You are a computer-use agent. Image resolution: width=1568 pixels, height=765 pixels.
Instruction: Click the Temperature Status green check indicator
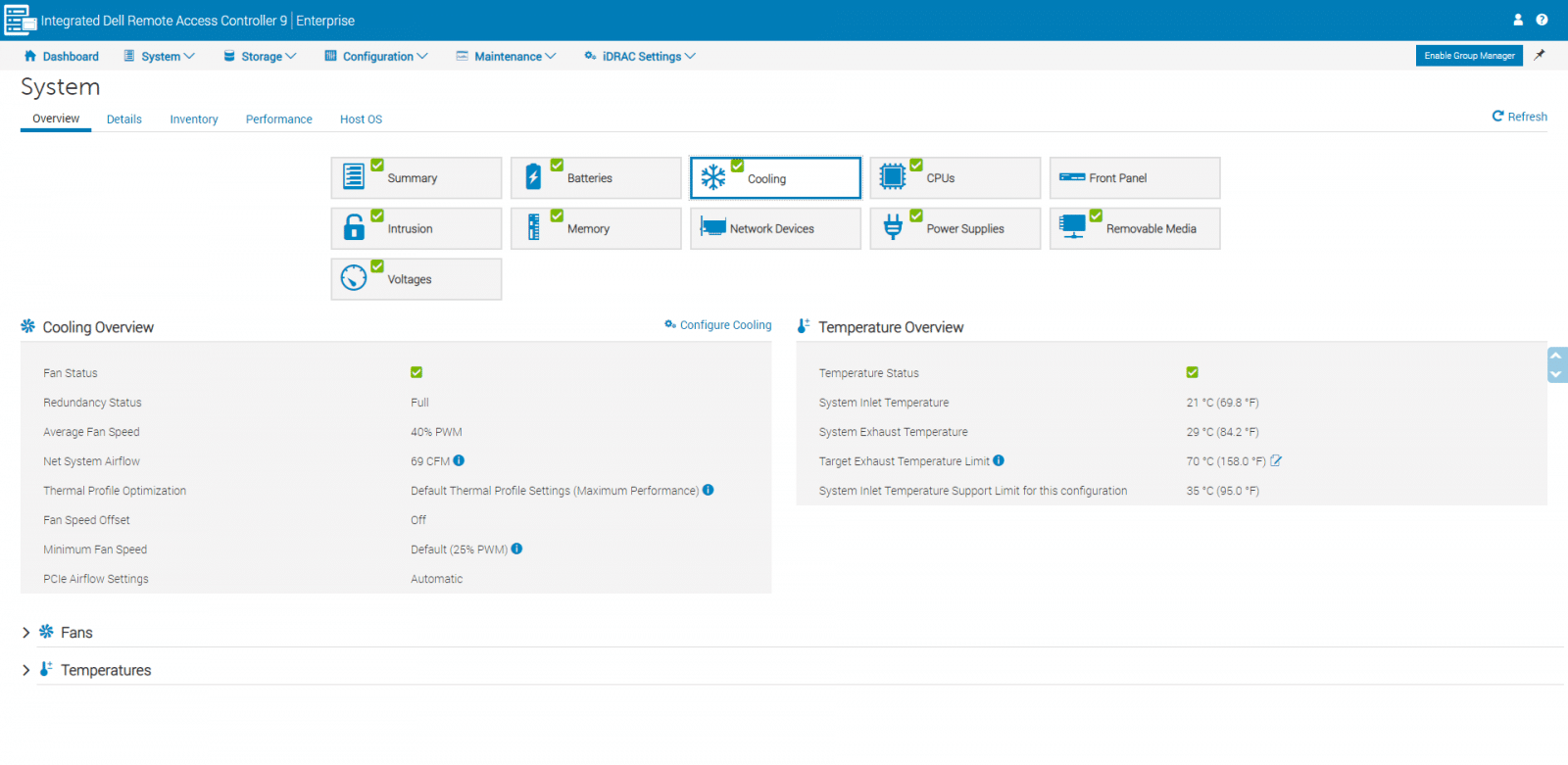(1193, 372)
